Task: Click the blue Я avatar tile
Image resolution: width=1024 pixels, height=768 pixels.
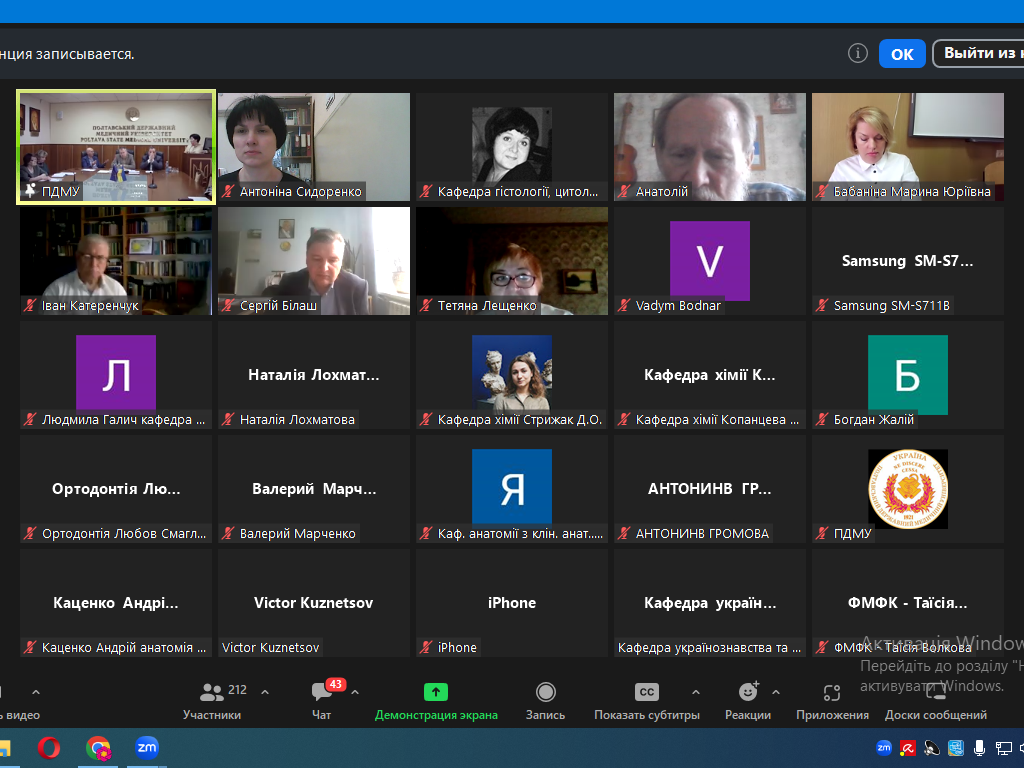Action: [x=512, y=487]
